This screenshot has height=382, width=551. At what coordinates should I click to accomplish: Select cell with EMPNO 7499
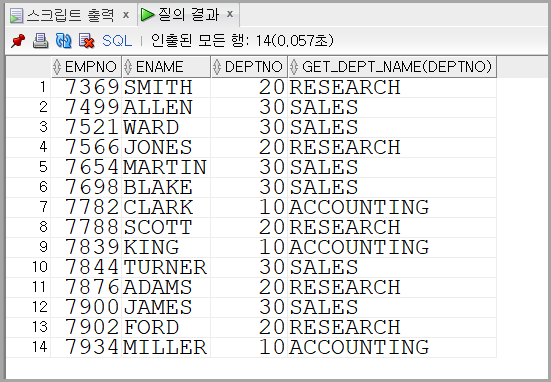coord(86,107)
